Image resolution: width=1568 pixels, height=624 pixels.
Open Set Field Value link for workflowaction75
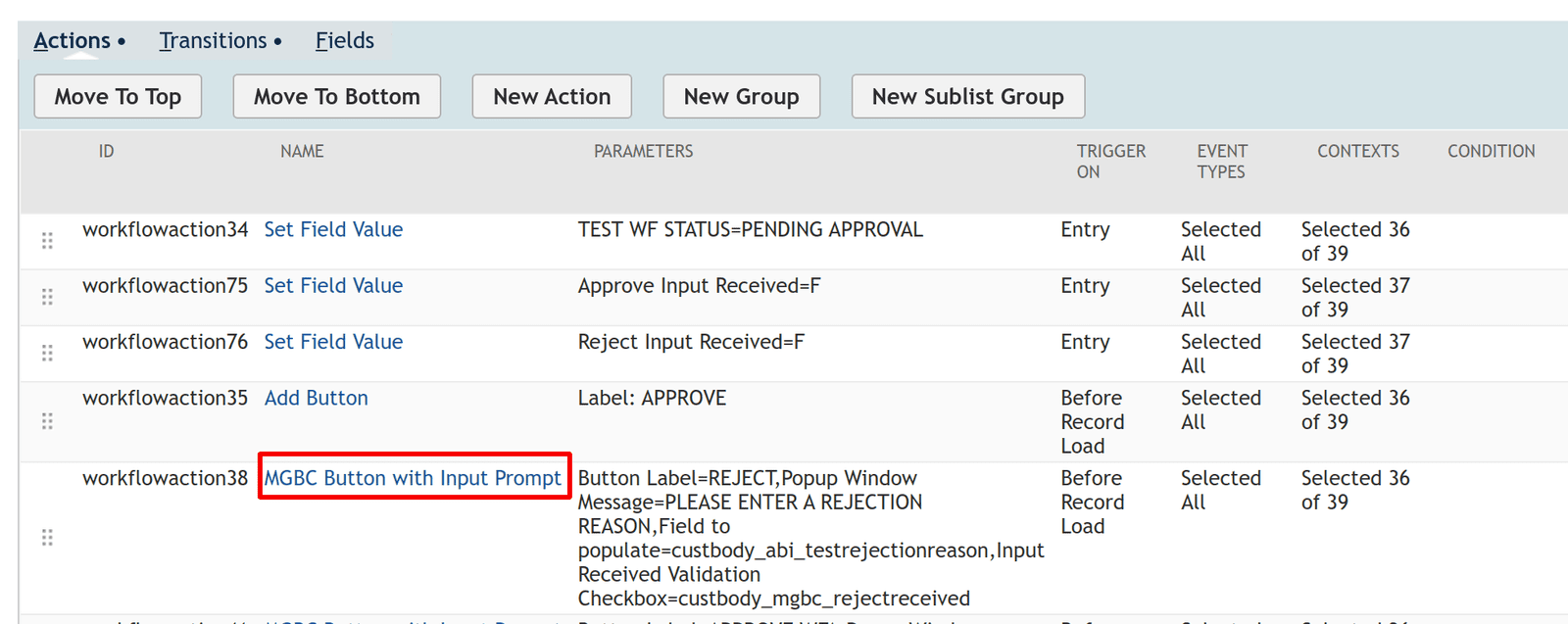point(333,286)
